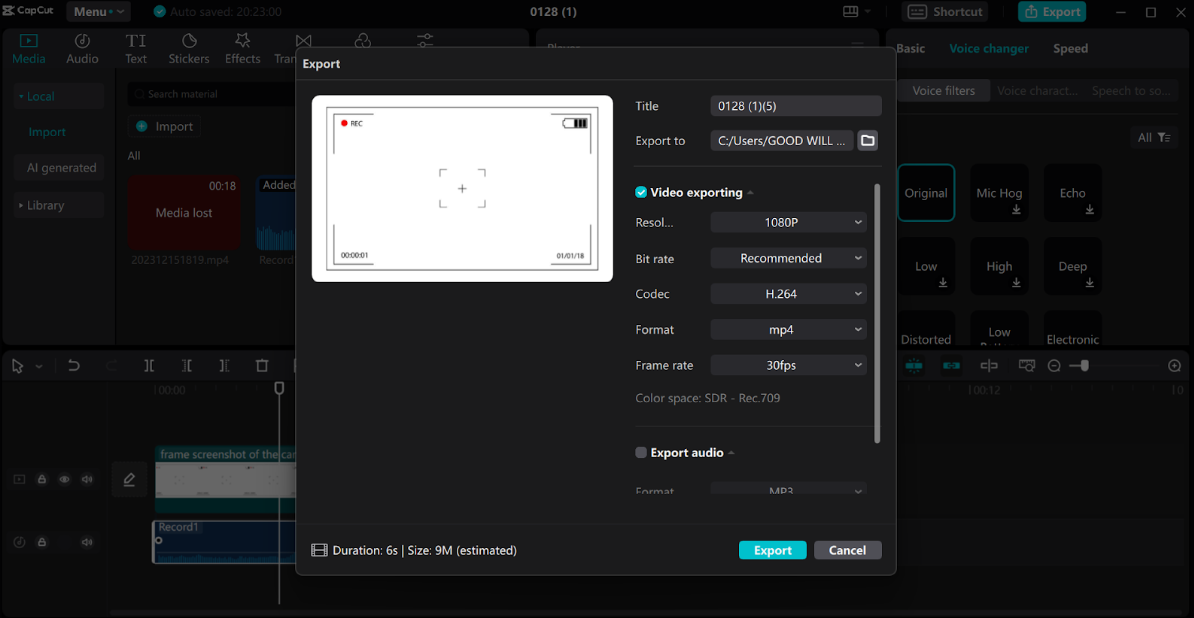Open the folder browse icon beside Export to
Image resolution: width=1194 pixels, height=618 pixels.
coord(867,141)
